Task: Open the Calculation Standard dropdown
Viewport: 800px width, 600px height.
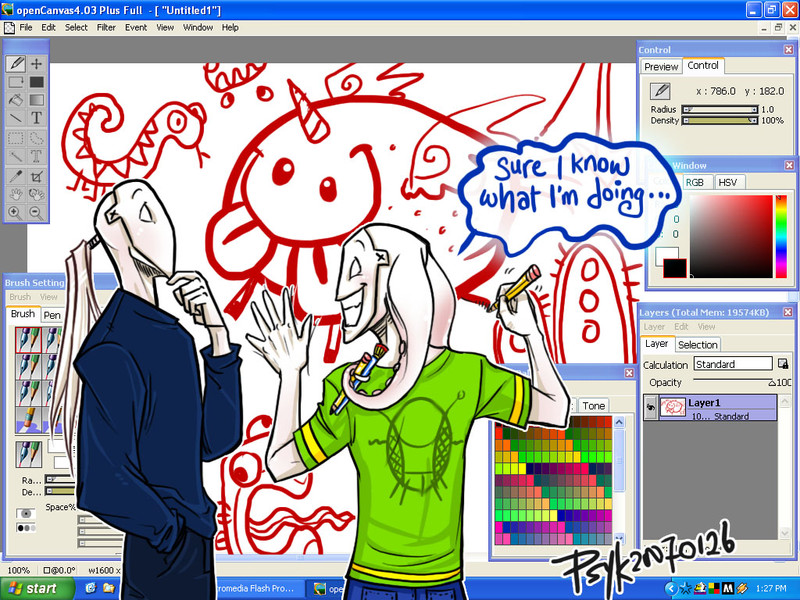Action: (x=733, y=364)
